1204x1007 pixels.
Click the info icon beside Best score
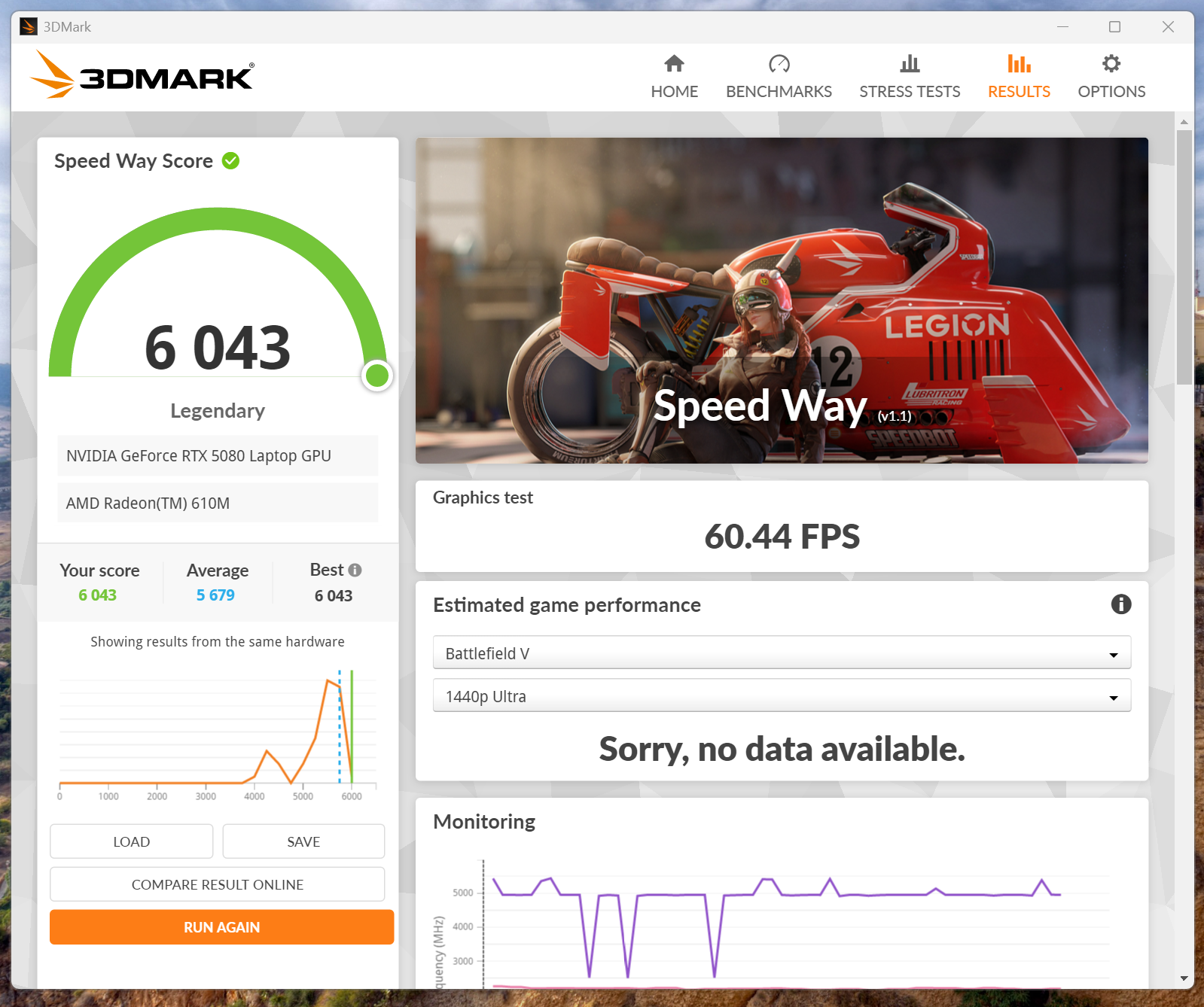click(355, 570)
